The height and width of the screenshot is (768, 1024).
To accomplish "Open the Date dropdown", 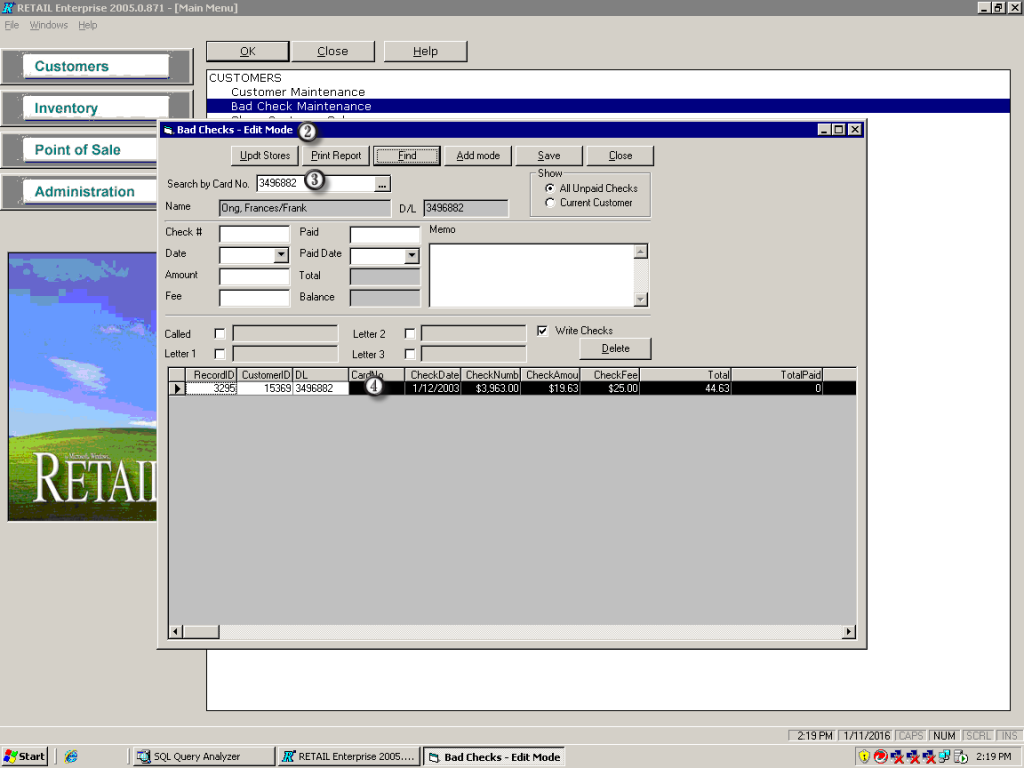I will tap(281, 255).
